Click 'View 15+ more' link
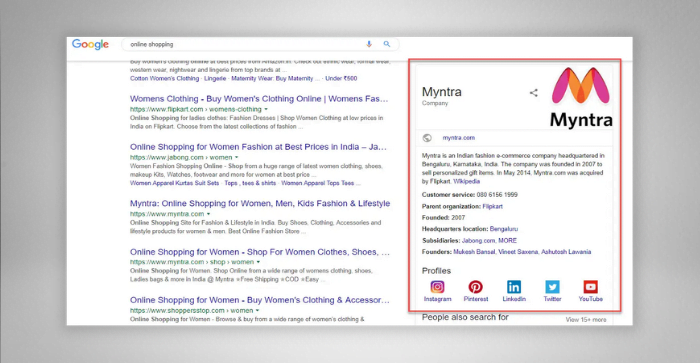Viewport: 700px width, 363px height. click(x=586, y=320)
